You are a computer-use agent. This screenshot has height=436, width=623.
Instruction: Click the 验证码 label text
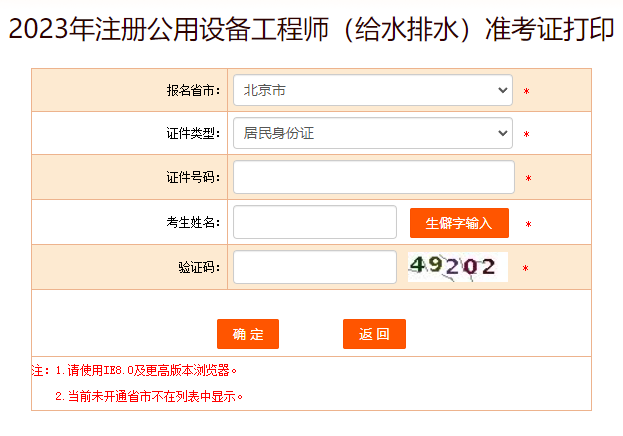[x=199, y=267]
